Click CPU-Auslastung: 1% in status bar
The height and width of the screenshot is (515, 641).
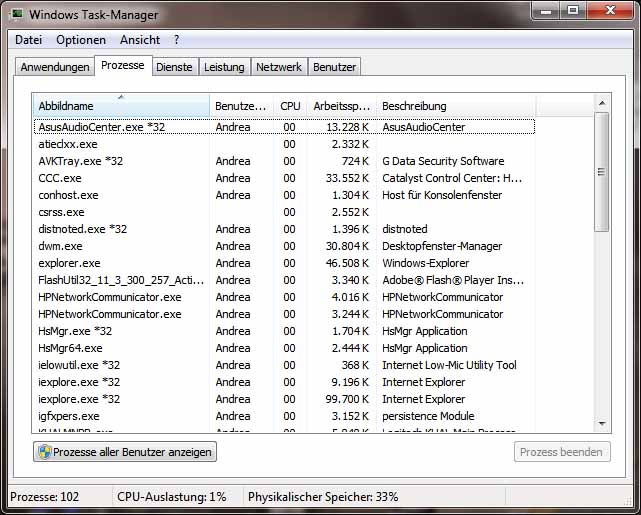coord(172,497)
